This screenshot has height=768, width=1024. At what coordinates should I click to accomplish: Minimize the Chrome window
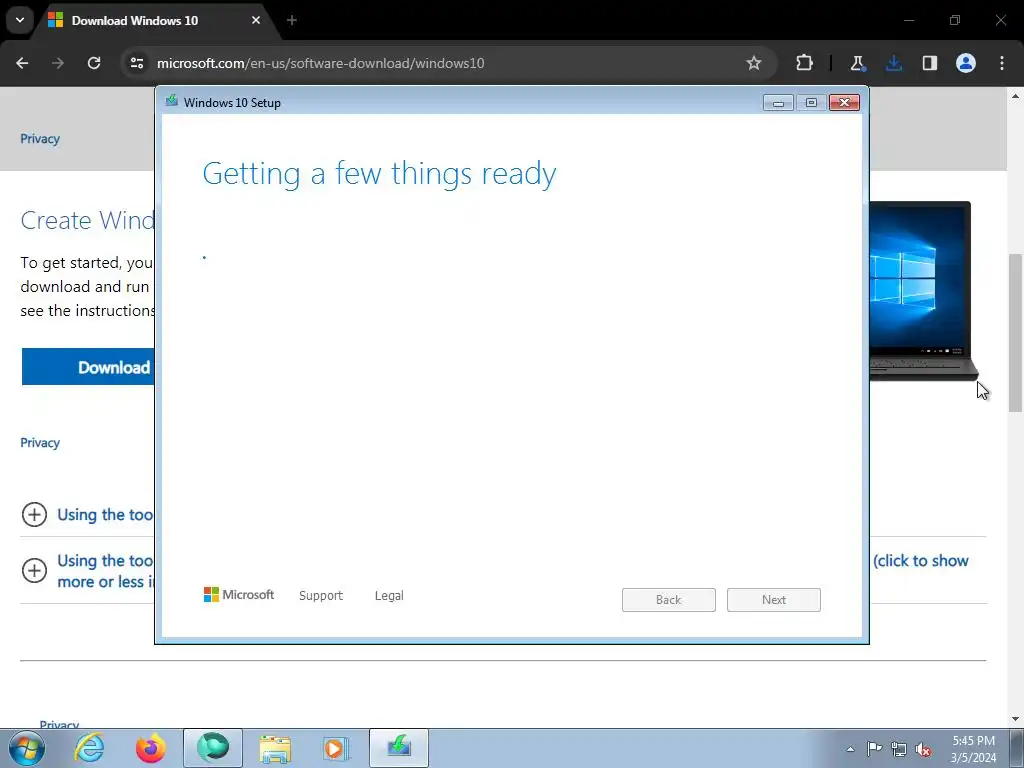click(909, 20)
